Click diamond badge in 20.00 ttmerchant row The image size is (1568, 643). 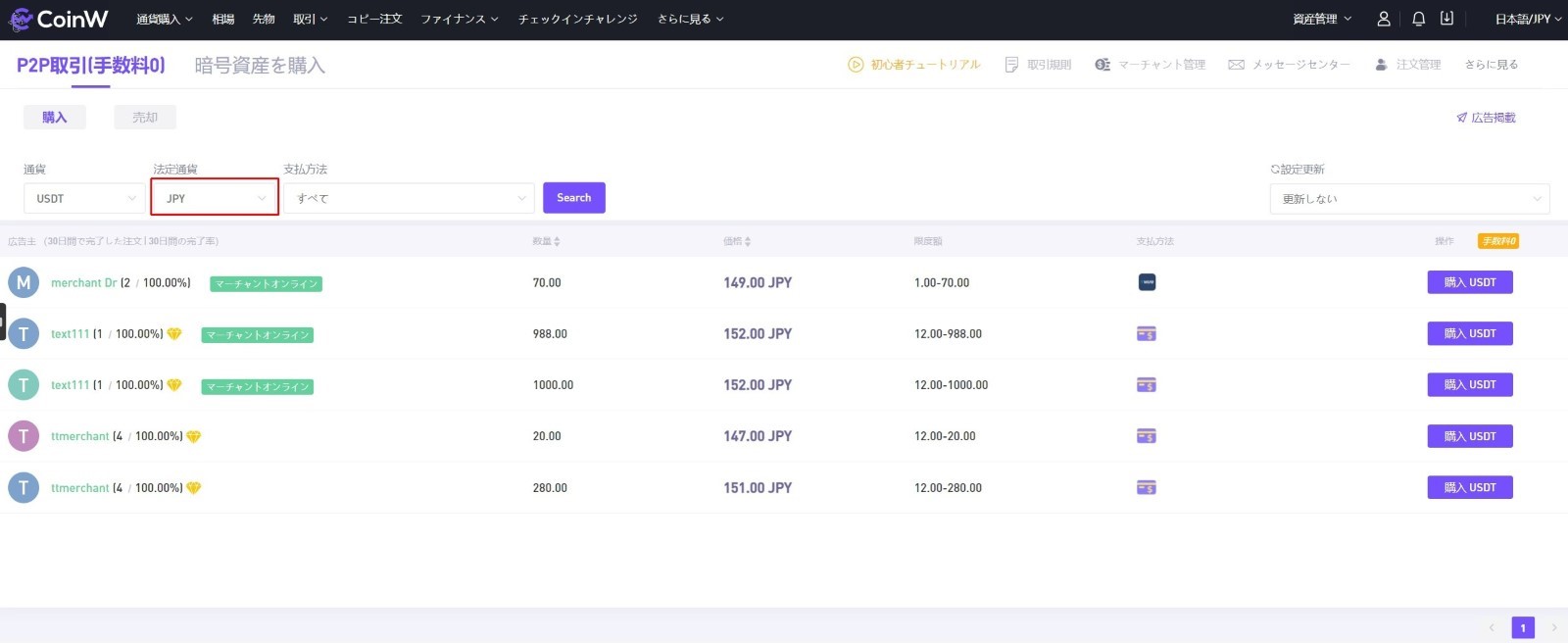coord(194,436)
